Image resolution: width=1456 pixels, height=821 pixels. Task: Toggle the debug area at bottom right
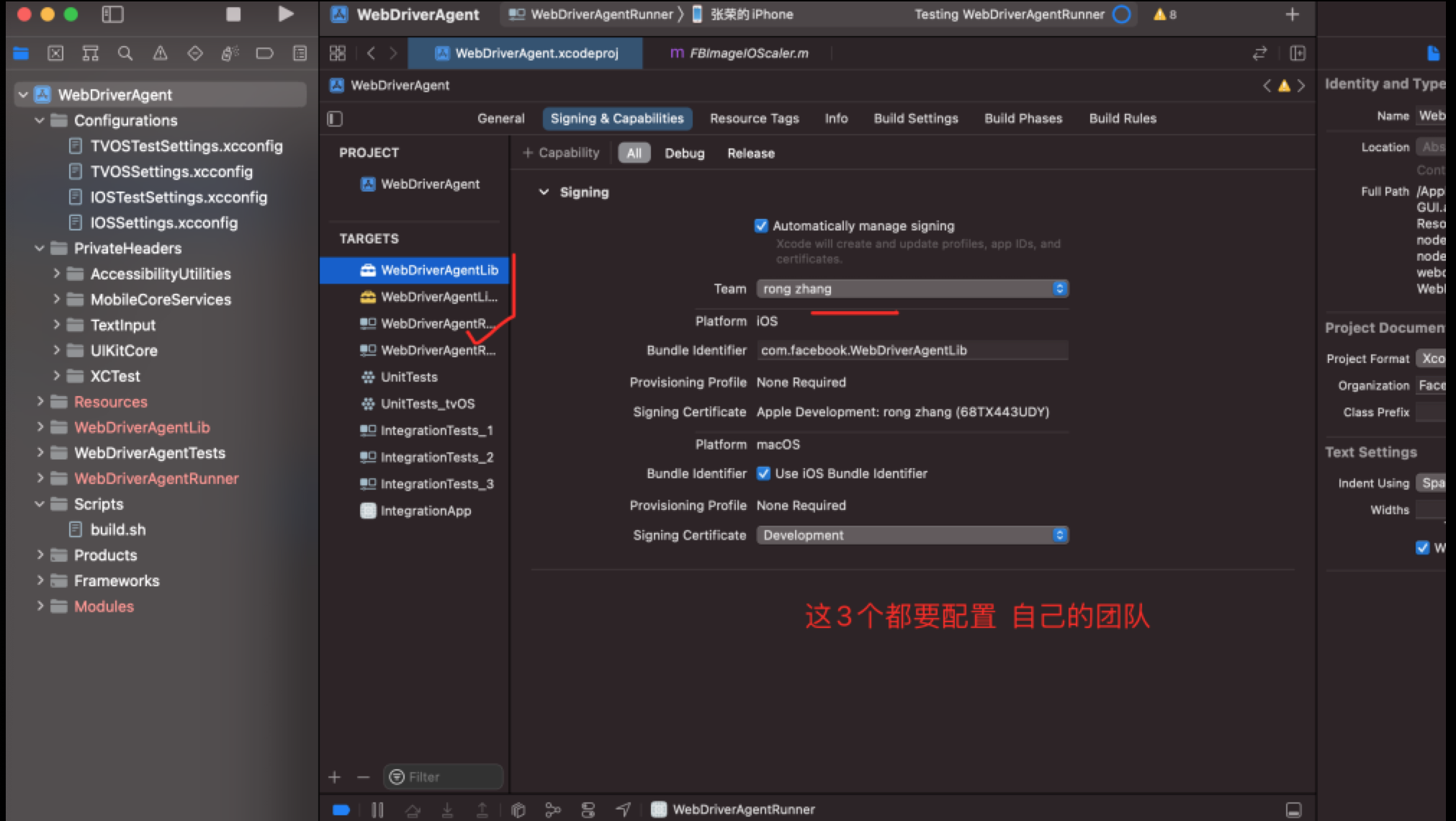click(1294, 810)
